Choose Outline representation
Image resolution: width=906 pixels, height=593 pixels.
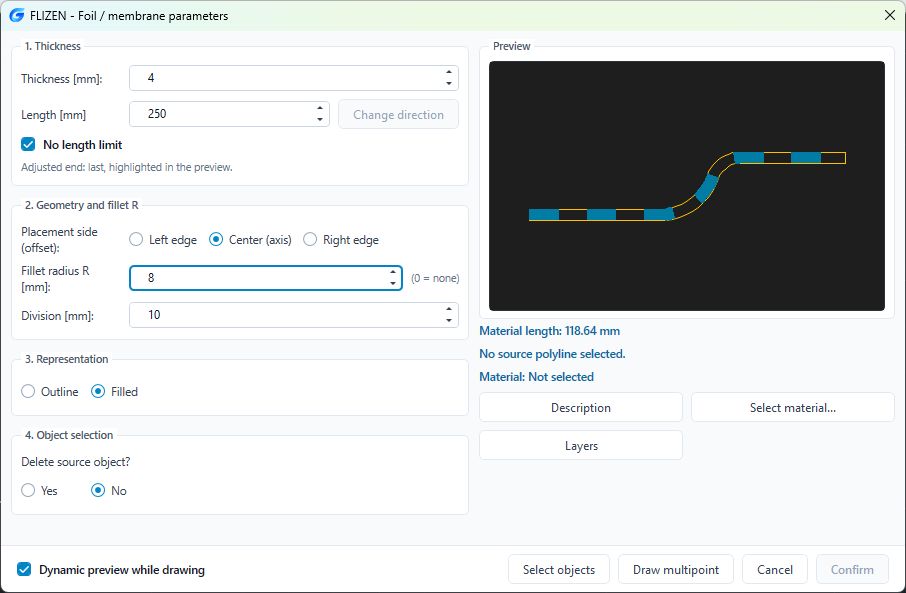coord(28,391)
